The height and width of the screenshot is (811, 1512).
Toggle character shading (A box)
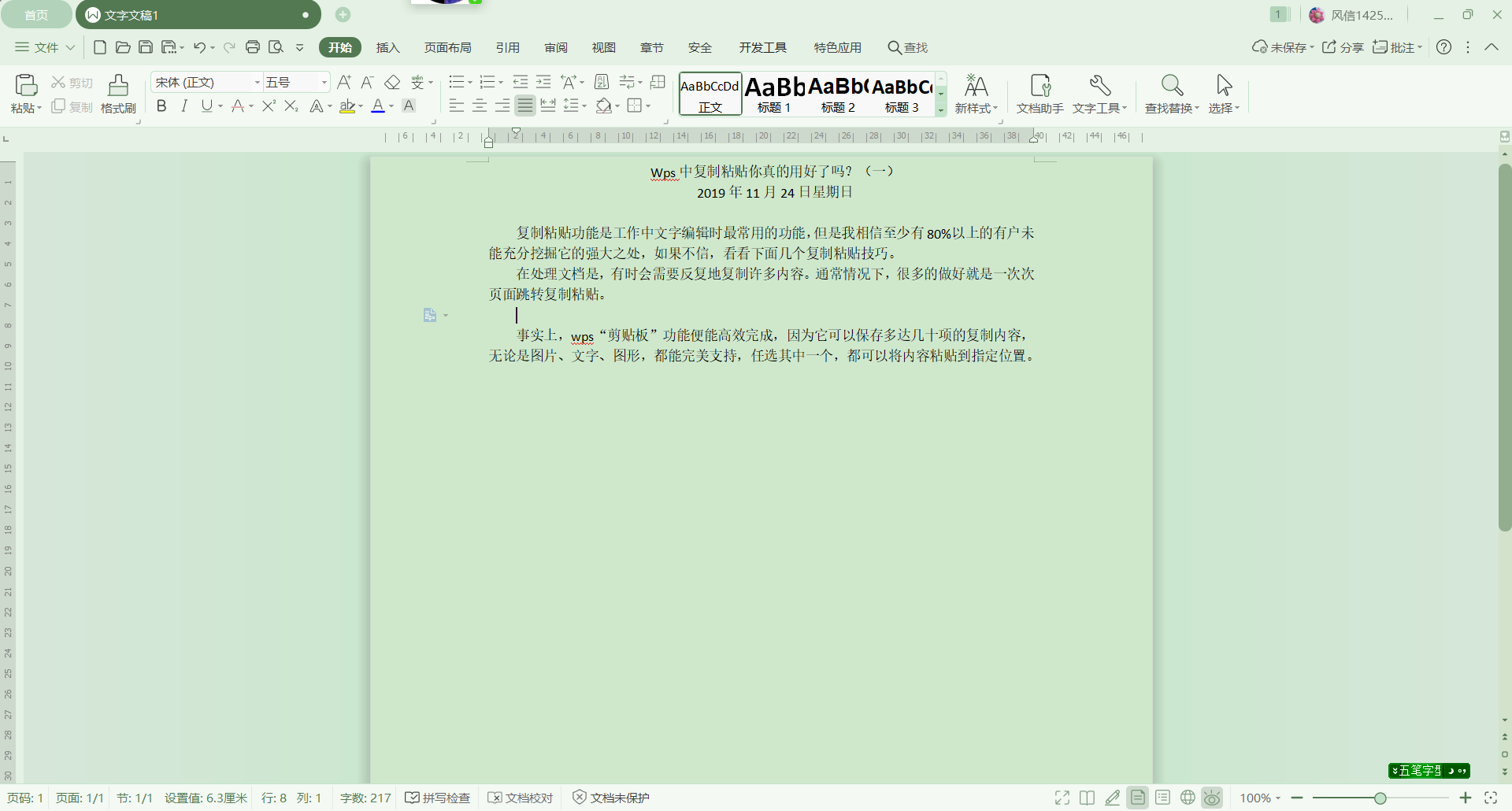point(409,106)
